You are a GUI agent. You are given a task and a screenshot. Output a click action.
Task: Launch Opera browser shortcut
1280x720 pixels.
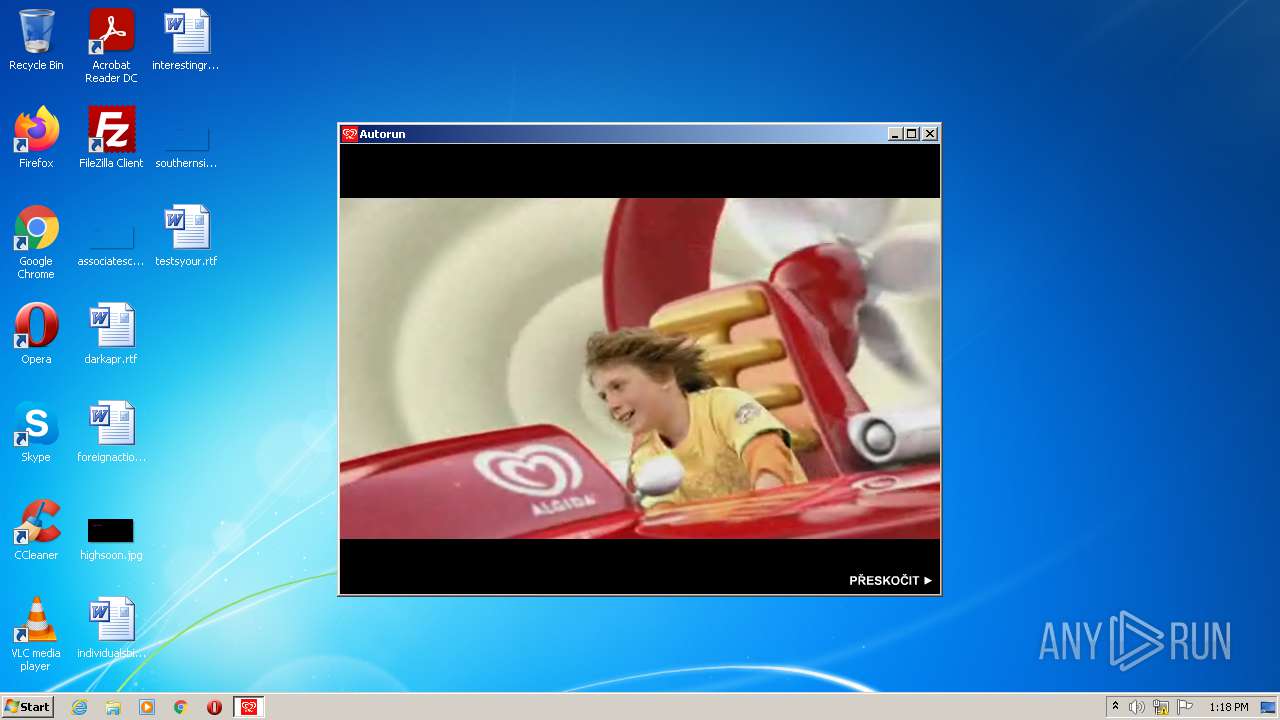point(36,334)
